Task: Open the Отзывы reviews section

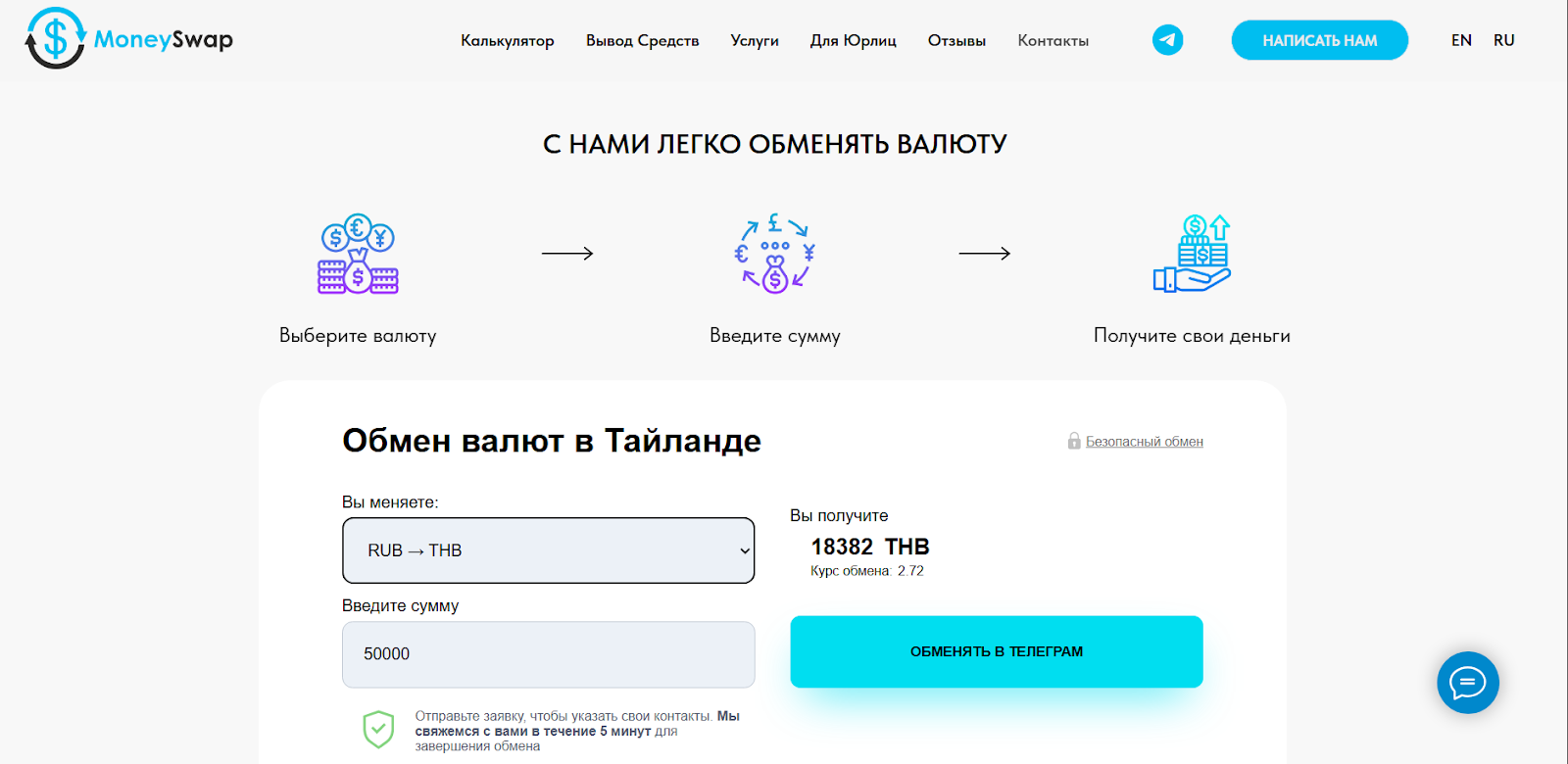Action: 956,41
